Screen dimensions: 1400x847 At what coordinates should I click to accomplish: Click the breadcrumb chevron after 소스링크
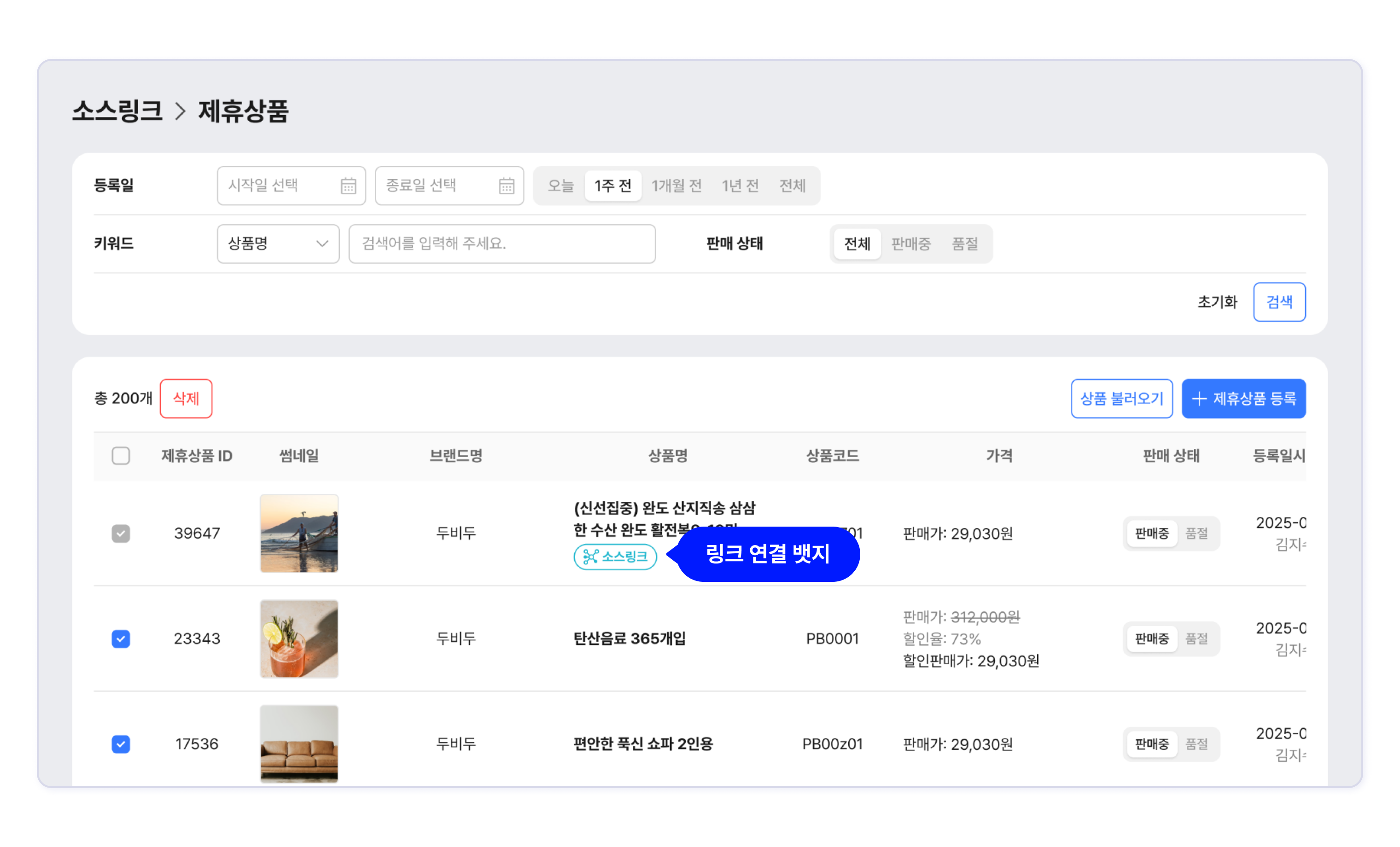180,111
